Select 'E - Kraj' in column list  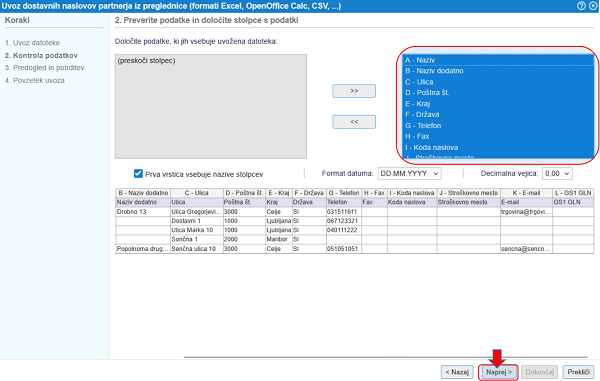tap(498, 104)
